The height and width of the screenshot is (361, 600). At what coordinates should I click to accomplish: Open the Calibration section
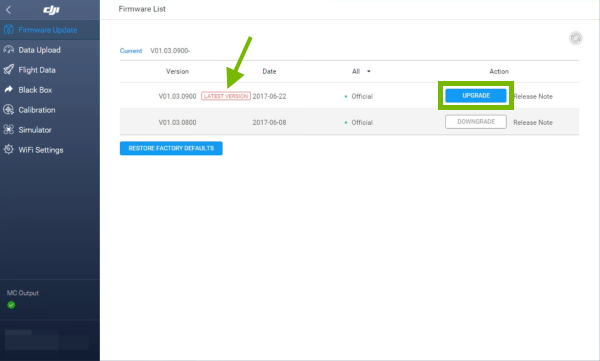pyautogui.click(x=50, y=109)
